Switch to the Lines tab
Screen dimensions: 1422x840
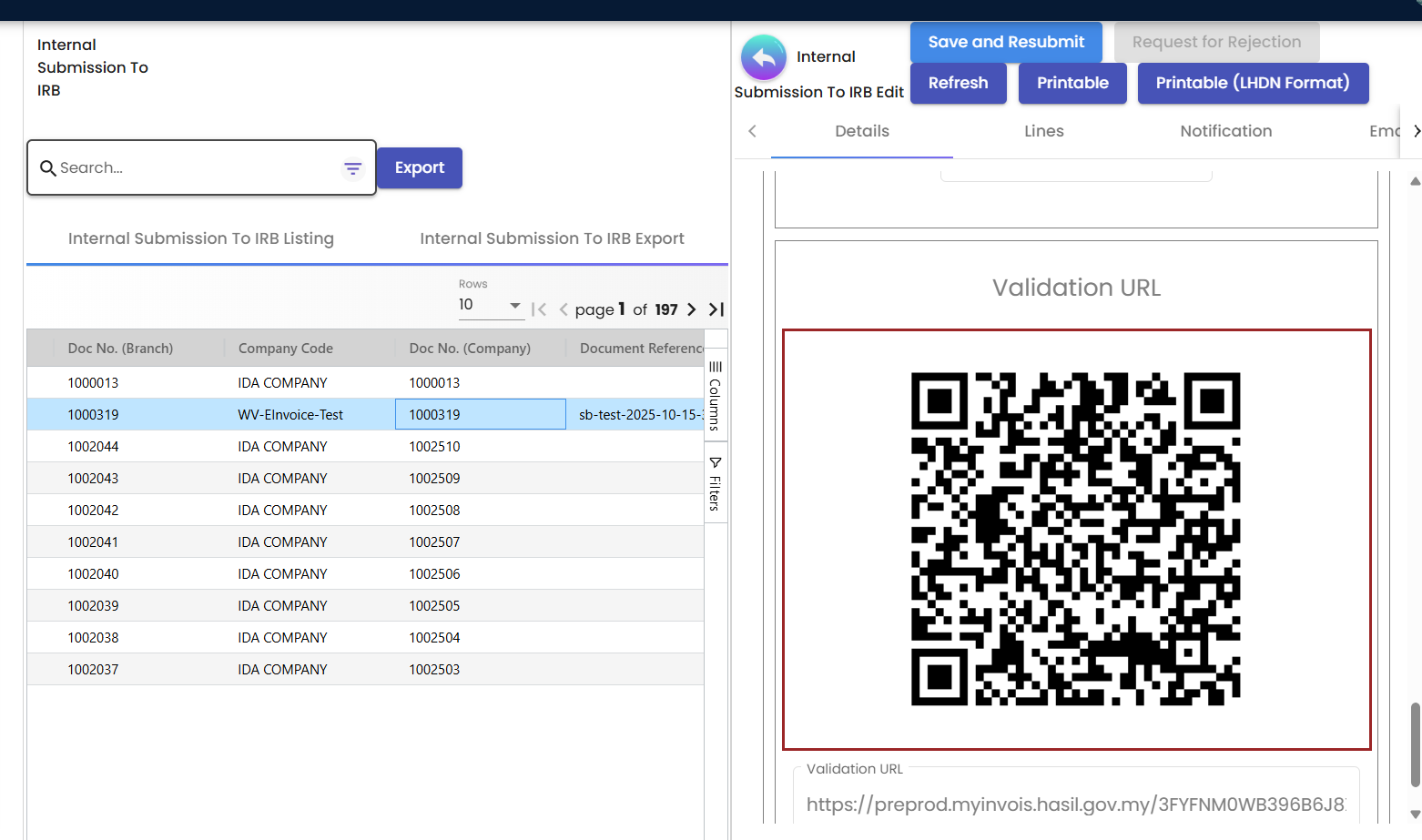[x=1043, y=131]
